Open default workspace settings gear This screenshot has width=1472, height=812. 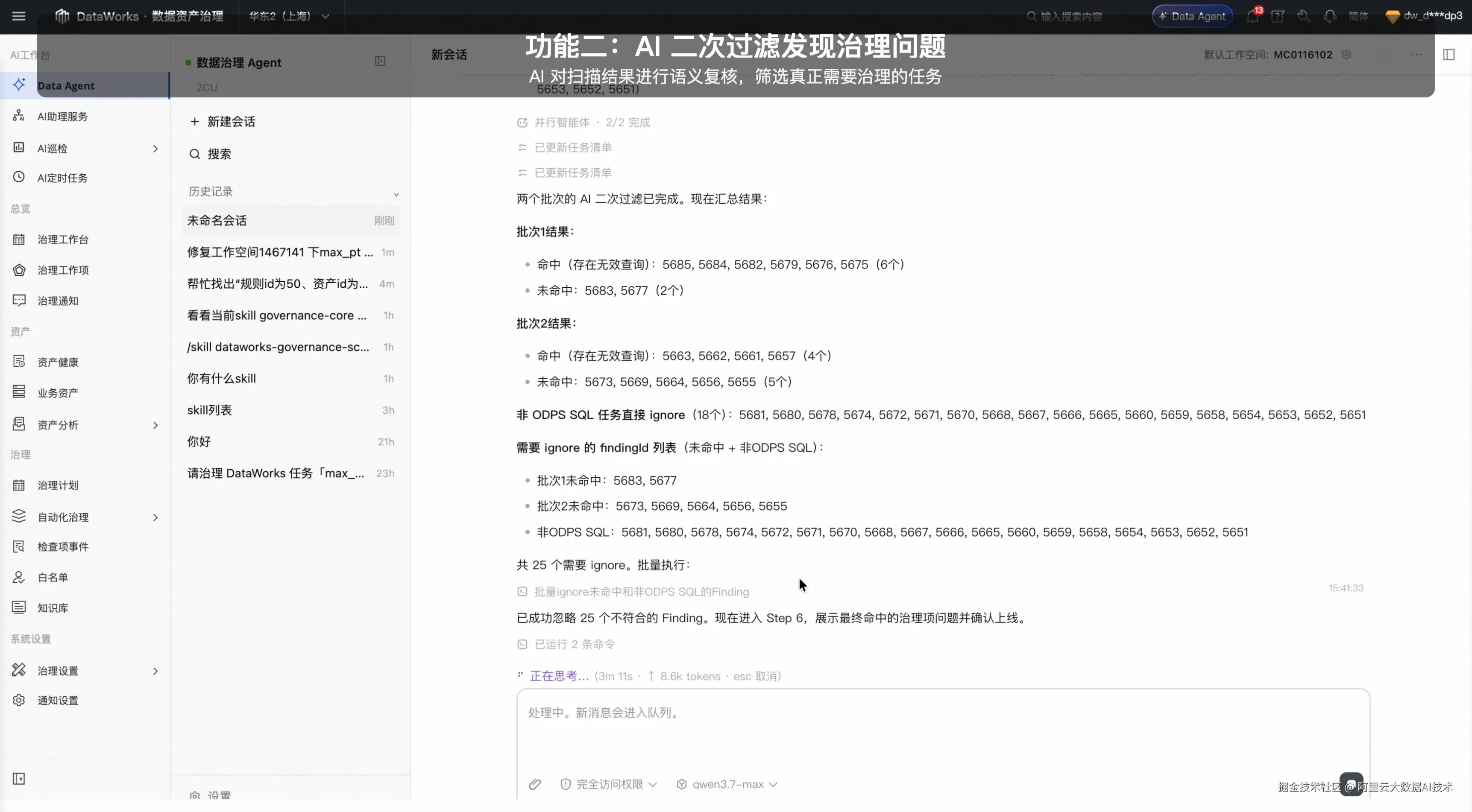click(x=1346, y=54)
